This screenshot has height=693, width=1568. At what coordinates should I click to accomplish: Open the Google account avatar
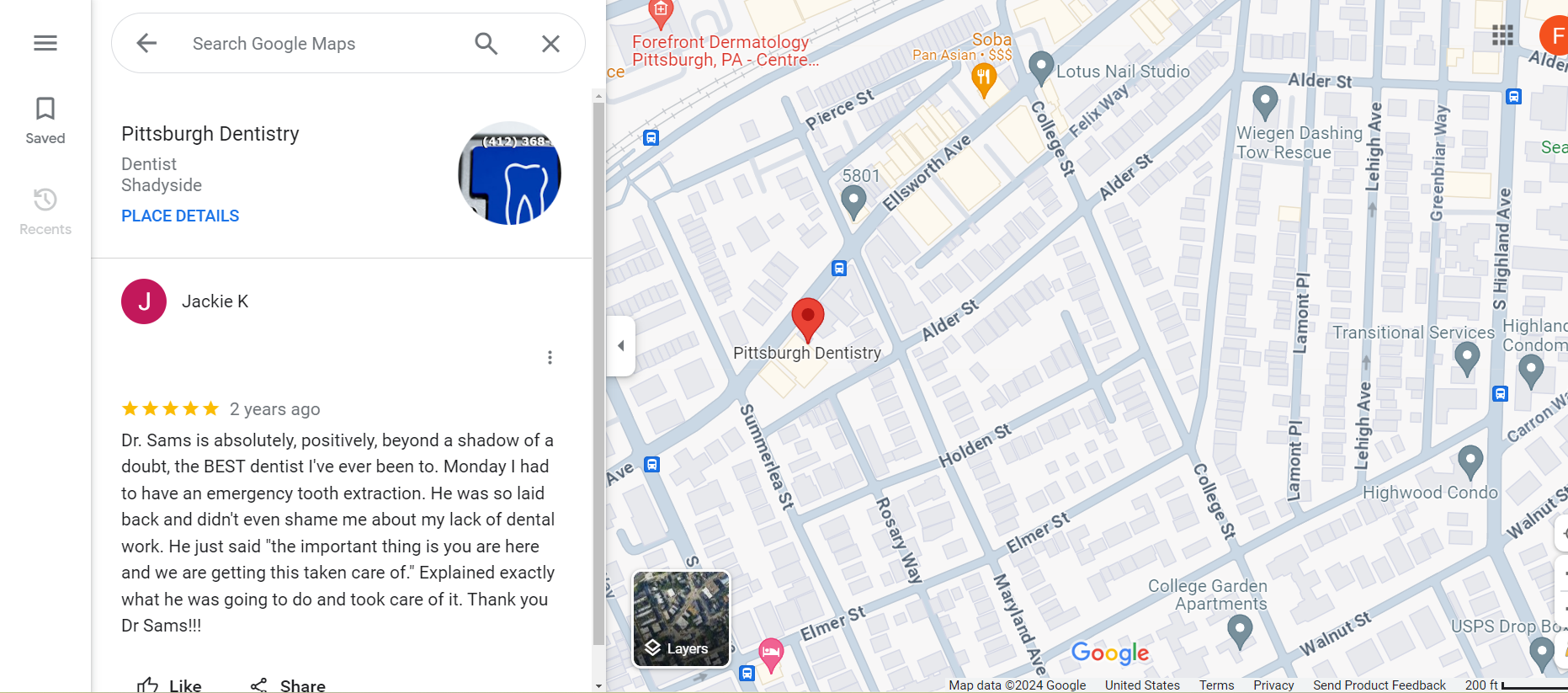pyautogui.click(x=1555, y=35)
